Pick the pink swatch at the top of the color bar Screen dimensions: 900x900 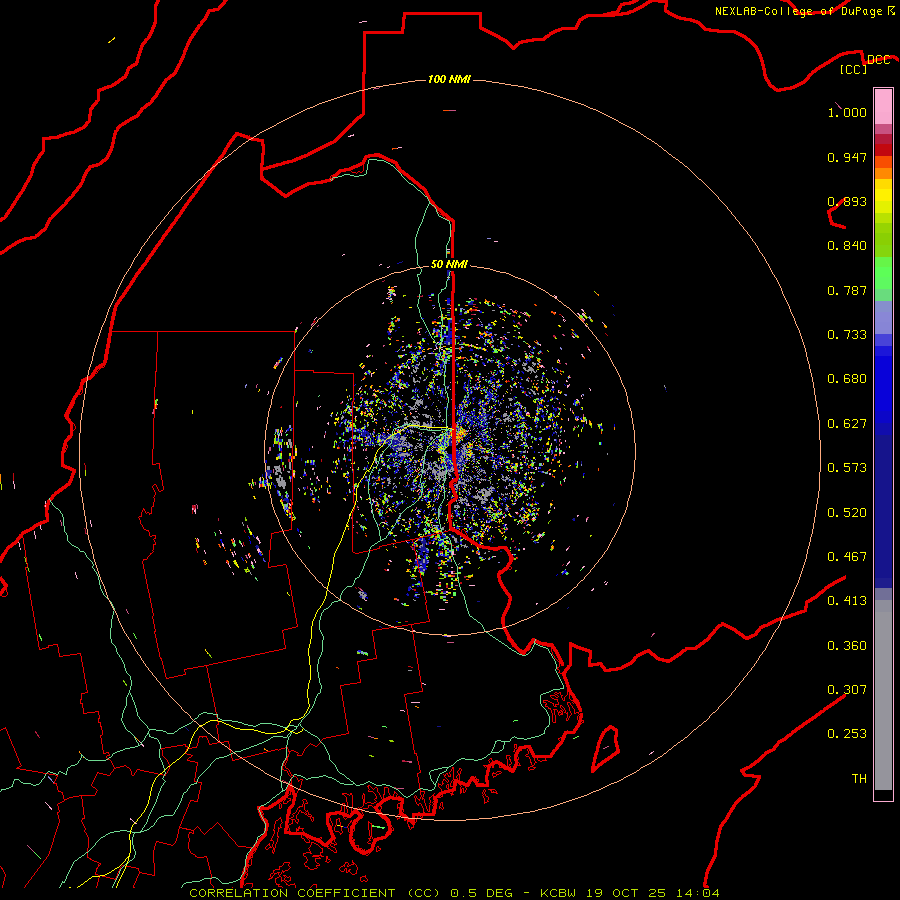pyautogui.click(x=883, y=107)
